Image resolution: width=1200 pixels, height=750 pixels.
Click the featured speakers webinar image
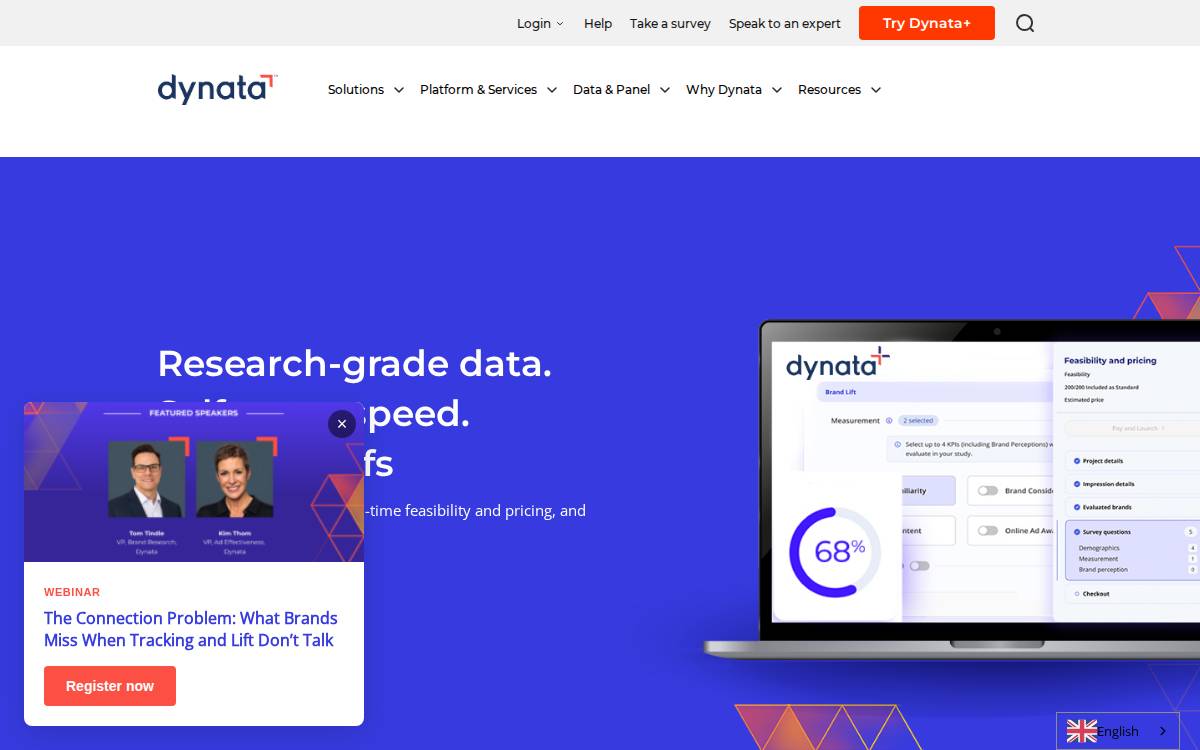194,482
